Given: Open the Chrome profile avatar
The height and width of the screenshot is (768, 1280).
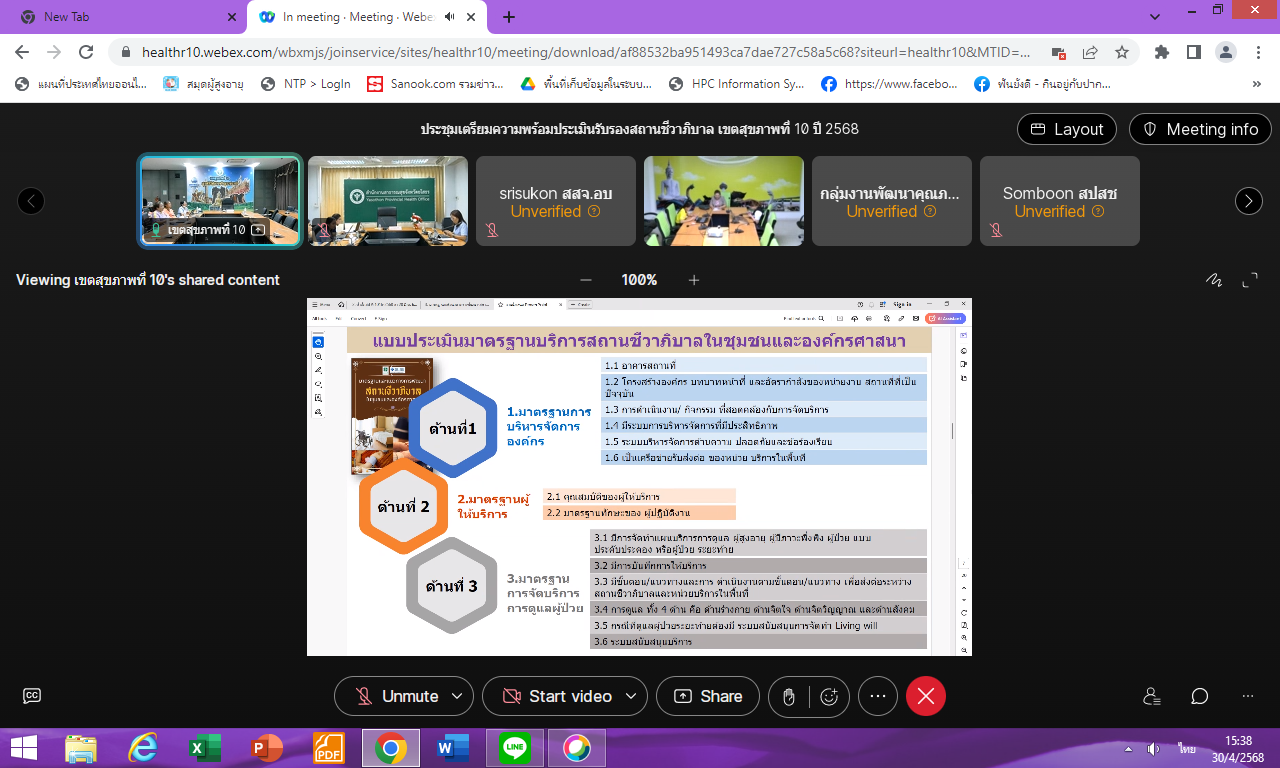Looking at the screenshot, I should [1225, 52].
